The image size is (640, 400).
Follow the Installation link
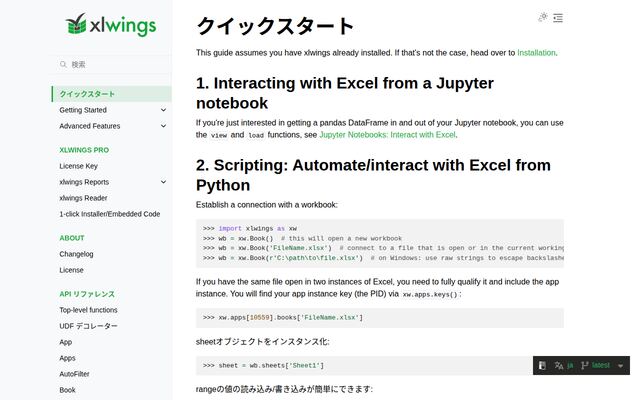536,53
